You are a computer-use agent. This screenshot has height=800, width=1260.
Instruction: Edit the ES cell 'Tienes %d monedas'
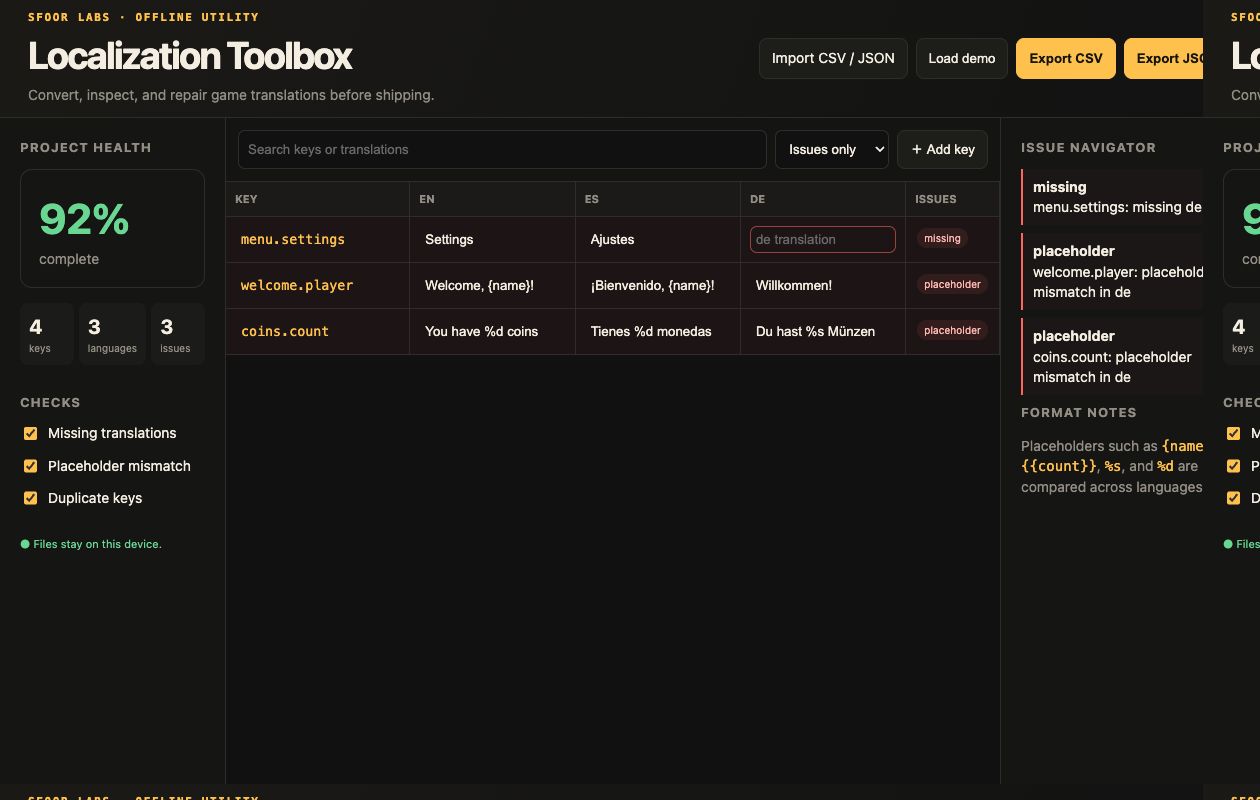click(x=657, y=331)
